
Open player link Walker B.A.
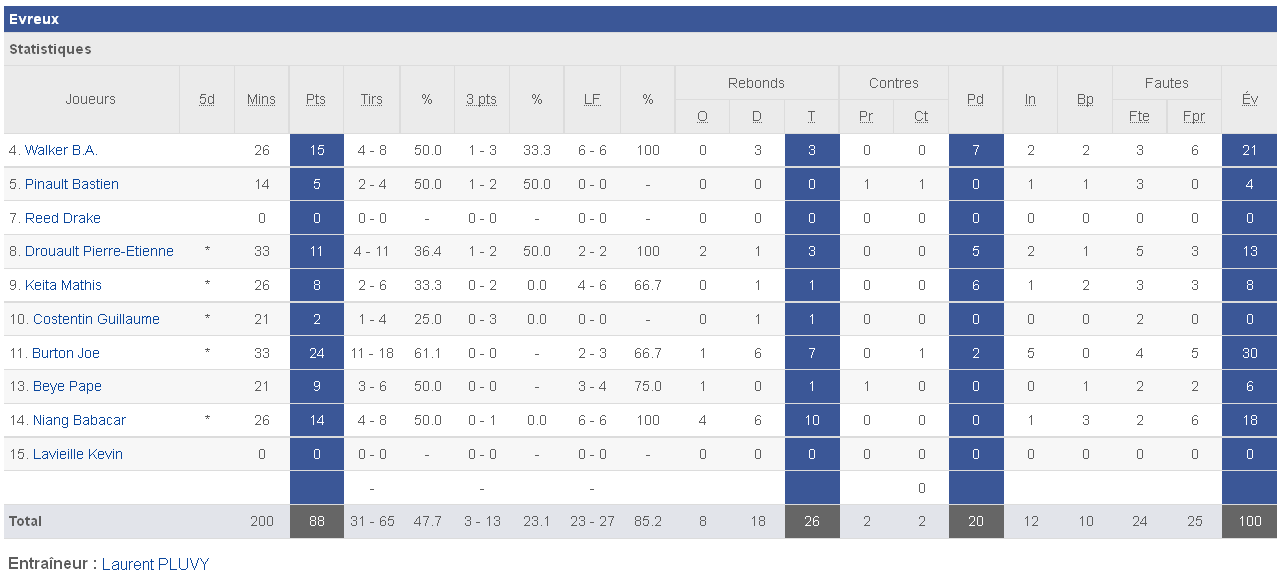tap(61, 150)
